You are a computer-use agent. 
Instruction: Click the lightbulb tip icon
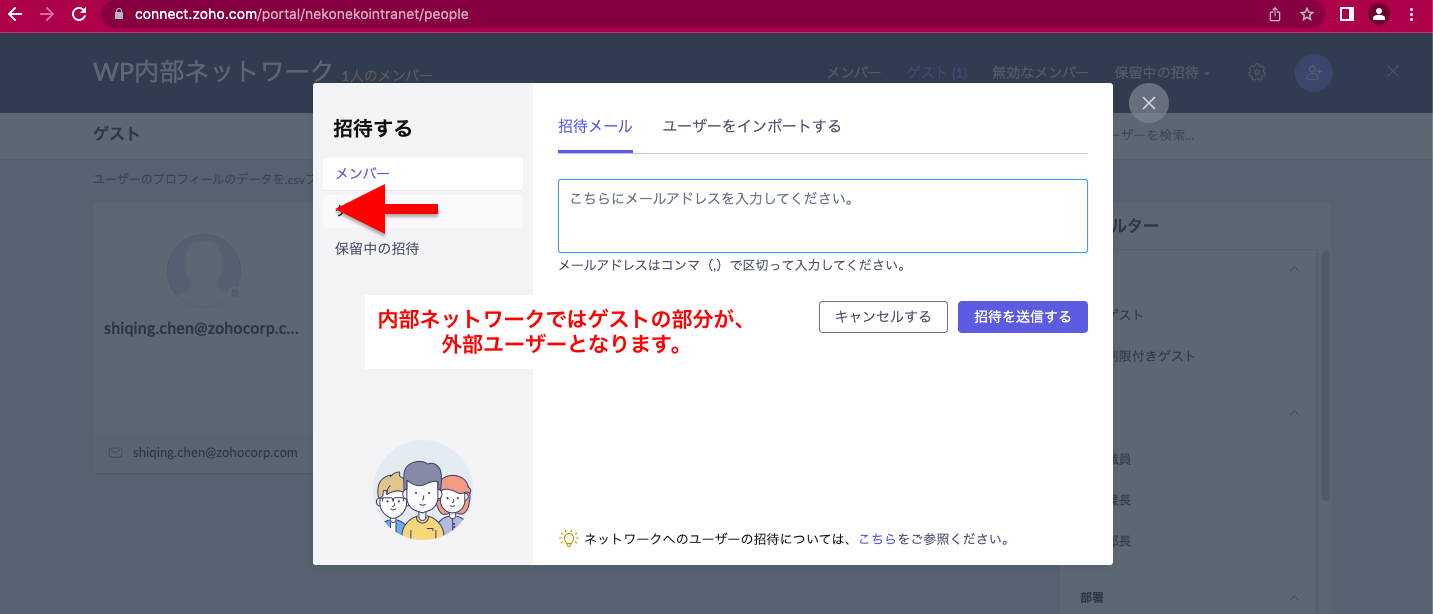(x=568, y=538)
